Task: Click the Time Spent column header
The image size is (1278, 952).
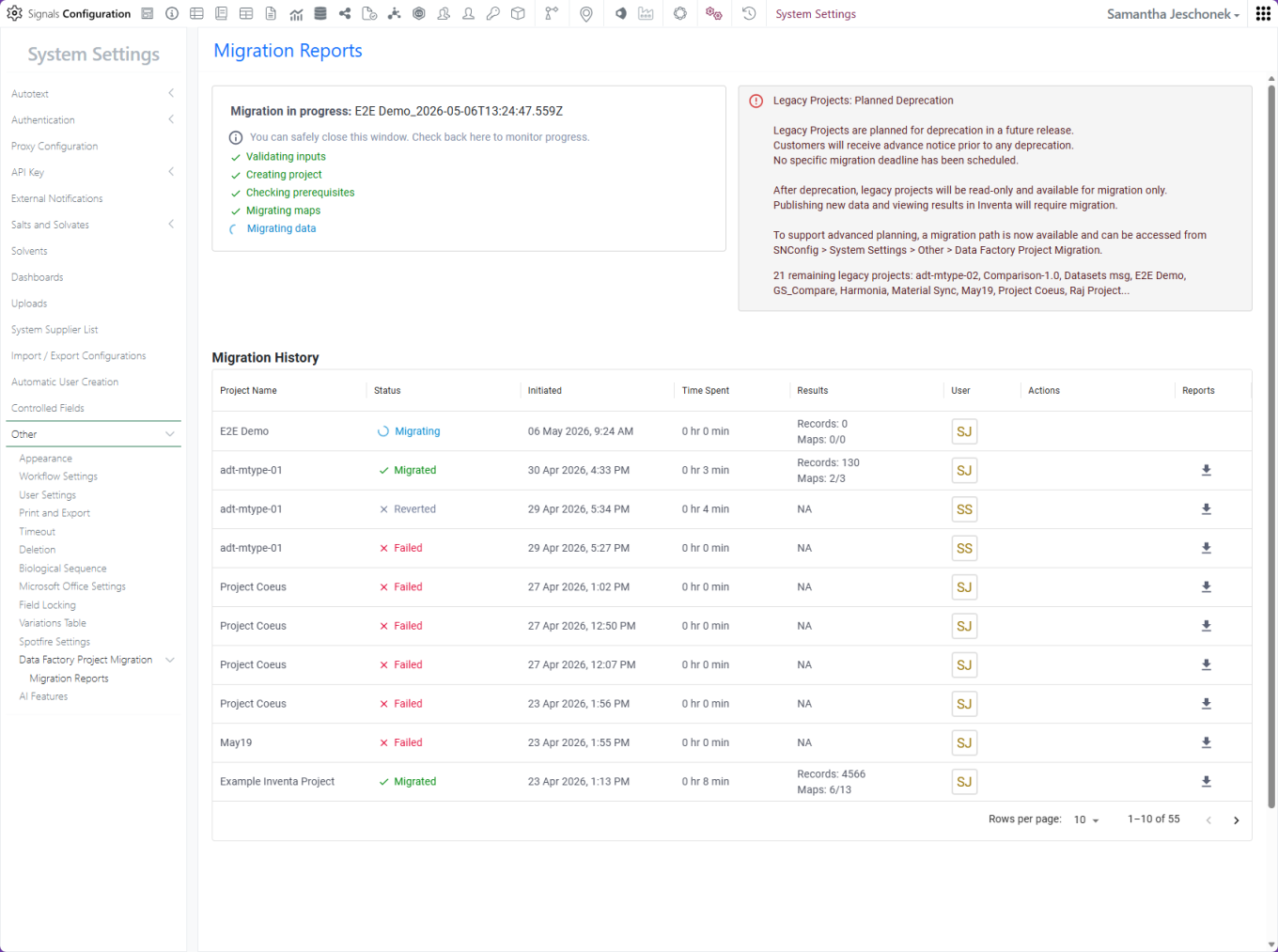Action: click(x=706, y=391)
